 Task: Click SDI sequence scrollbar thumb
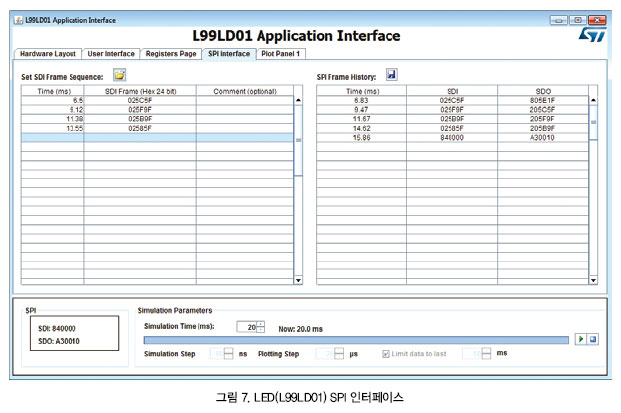(x=298, y=140)
